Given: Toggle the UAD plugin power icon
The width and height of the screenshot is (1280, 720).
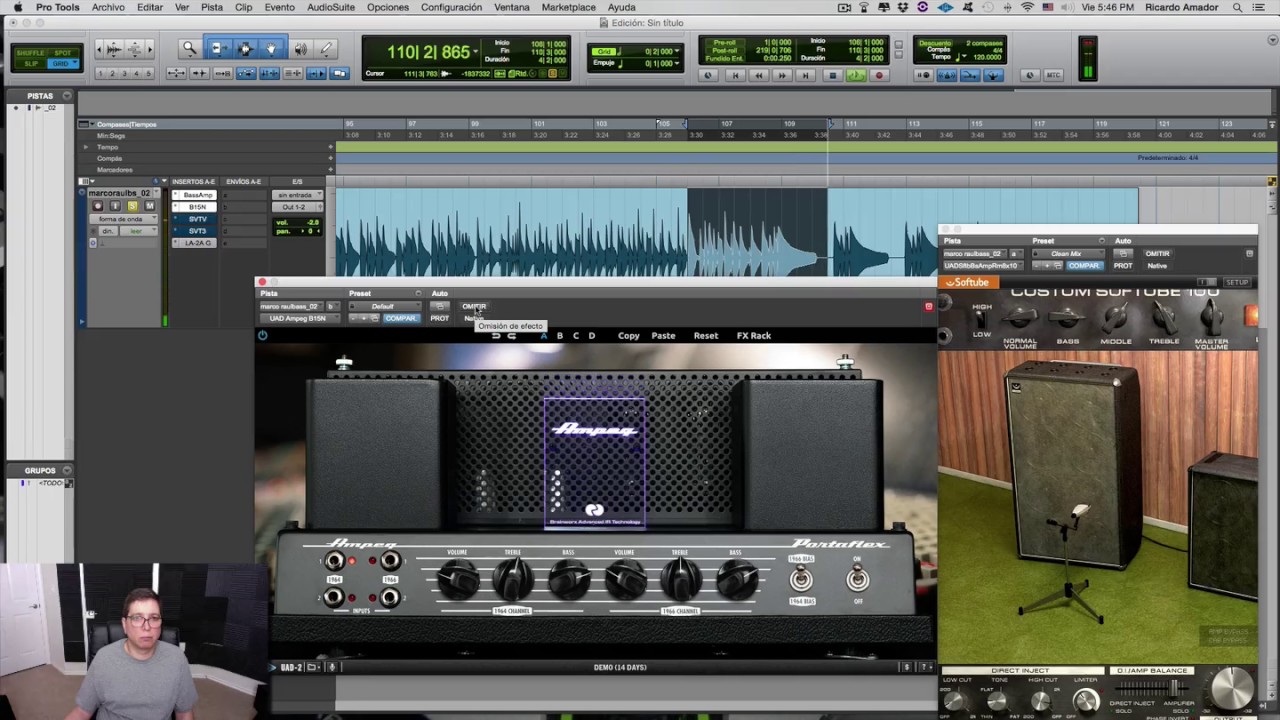Looking at the screenshot, I should point(262,335).
